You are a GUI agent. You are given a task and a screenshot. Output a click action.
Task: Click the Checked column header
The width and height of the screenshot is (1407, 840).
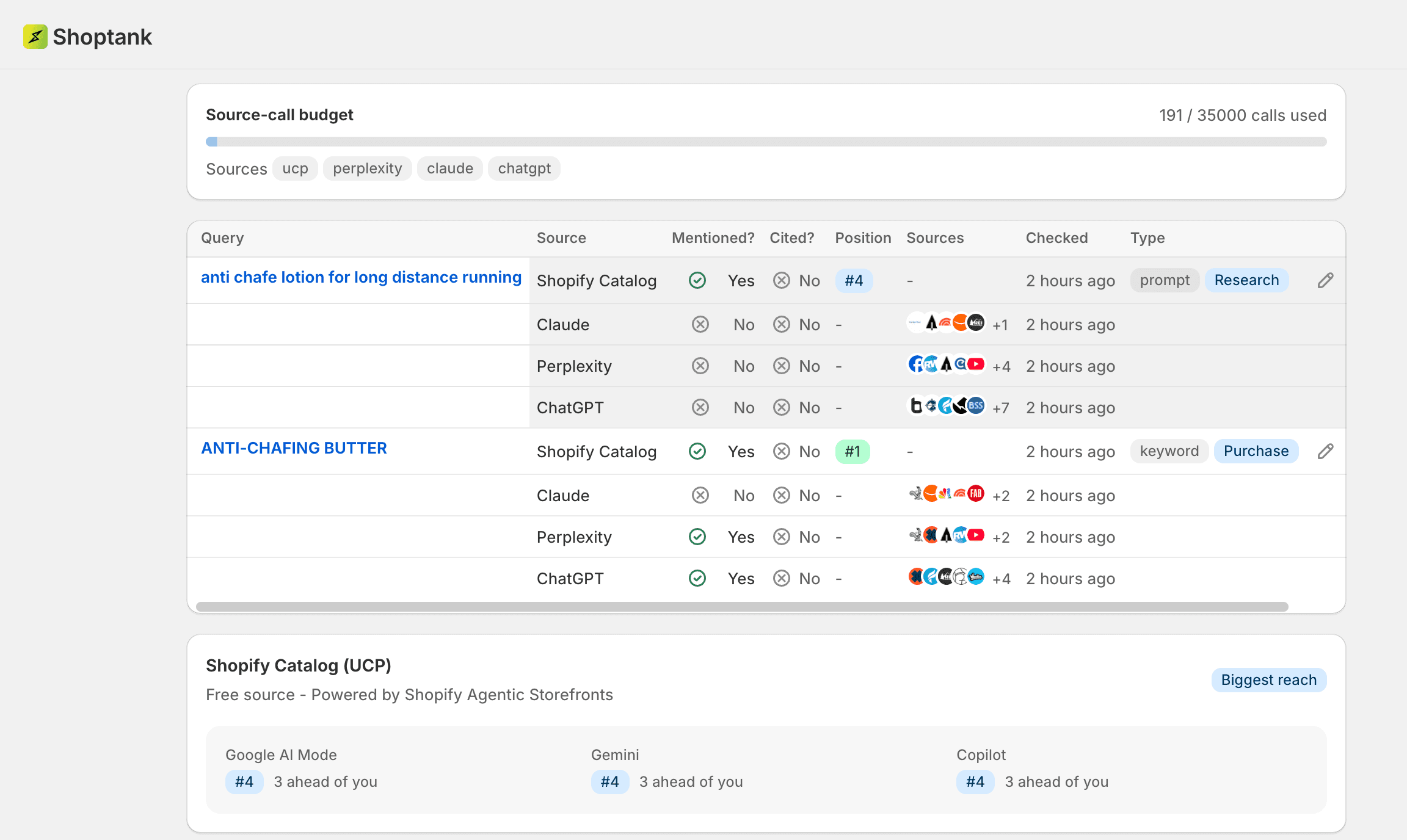point(1056,238)
